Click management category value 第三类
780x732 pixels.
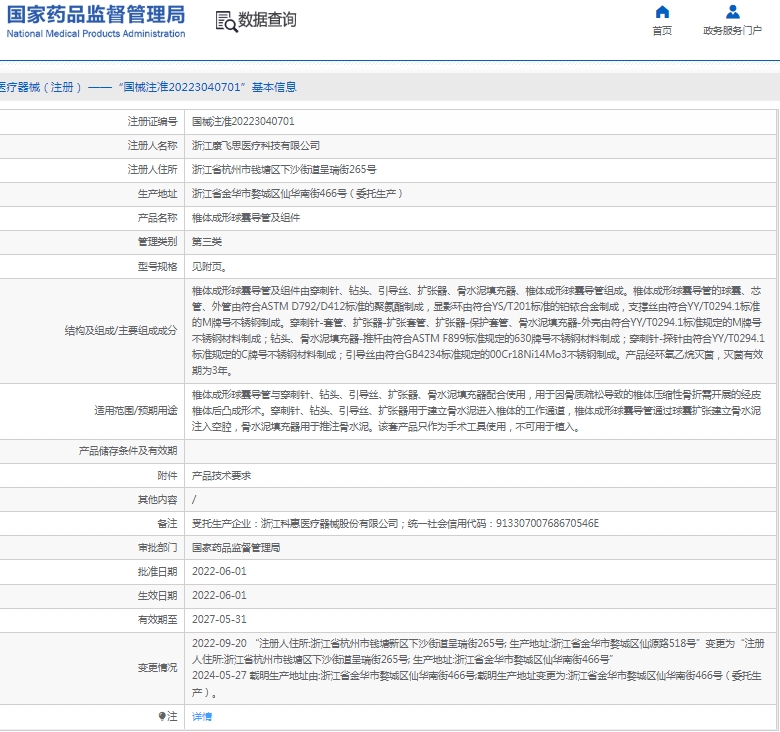tap(207, 242)
